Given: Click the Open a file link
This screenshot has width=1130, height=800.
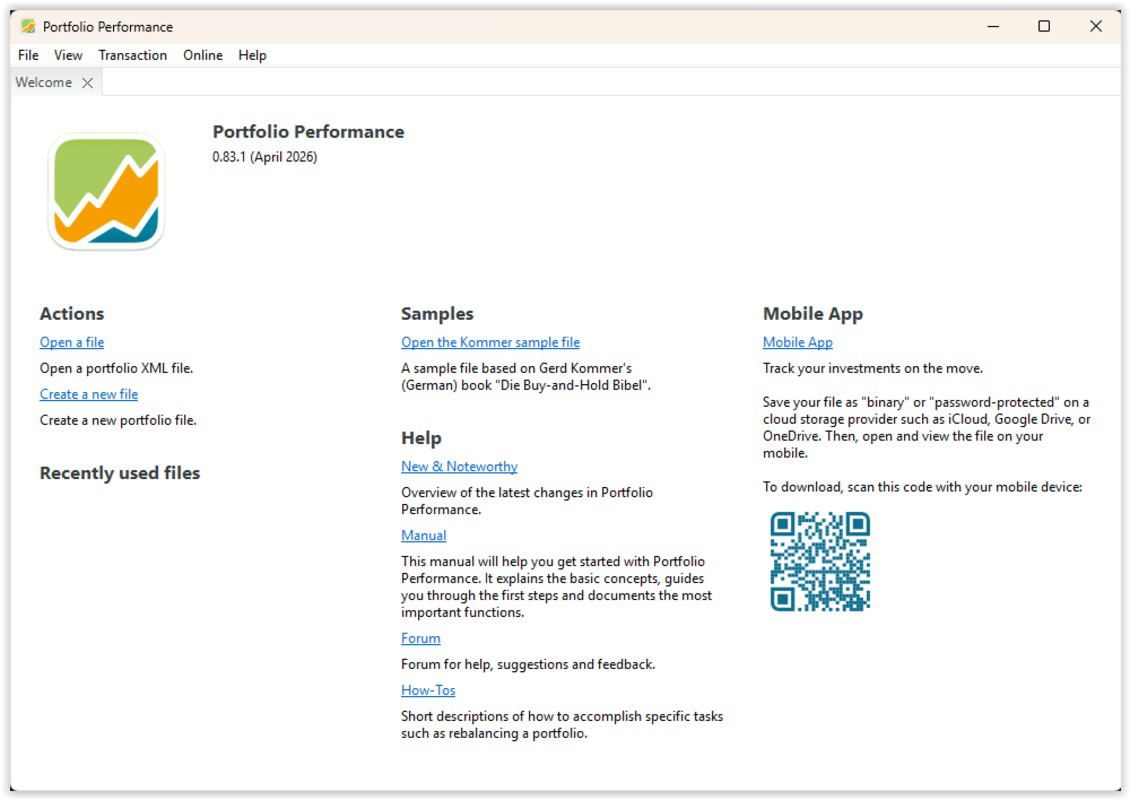Looking at the screenshot, I should coord(72,342).
